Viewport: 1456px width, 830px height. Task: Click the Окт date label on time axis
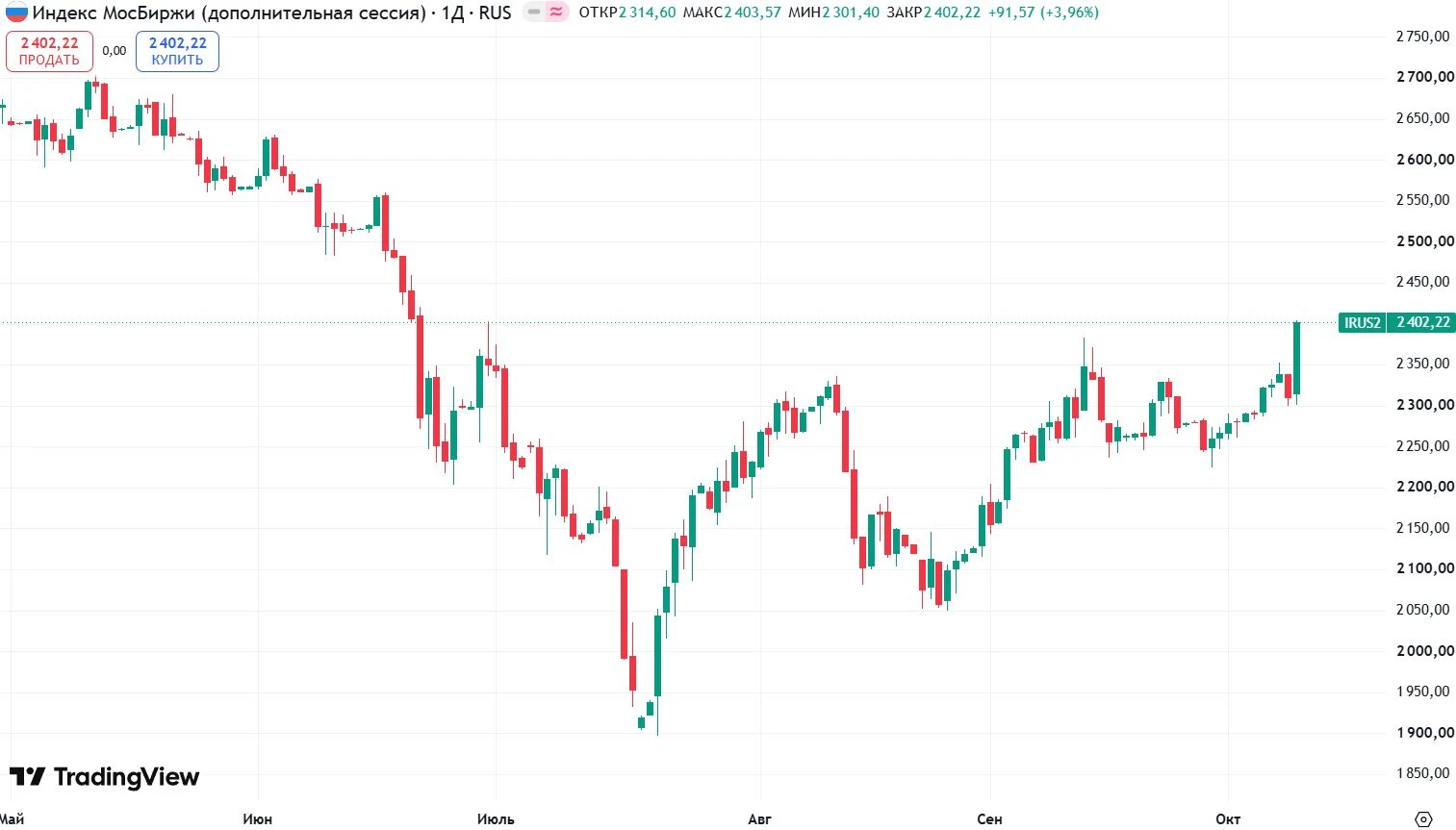coord(1228,819)
